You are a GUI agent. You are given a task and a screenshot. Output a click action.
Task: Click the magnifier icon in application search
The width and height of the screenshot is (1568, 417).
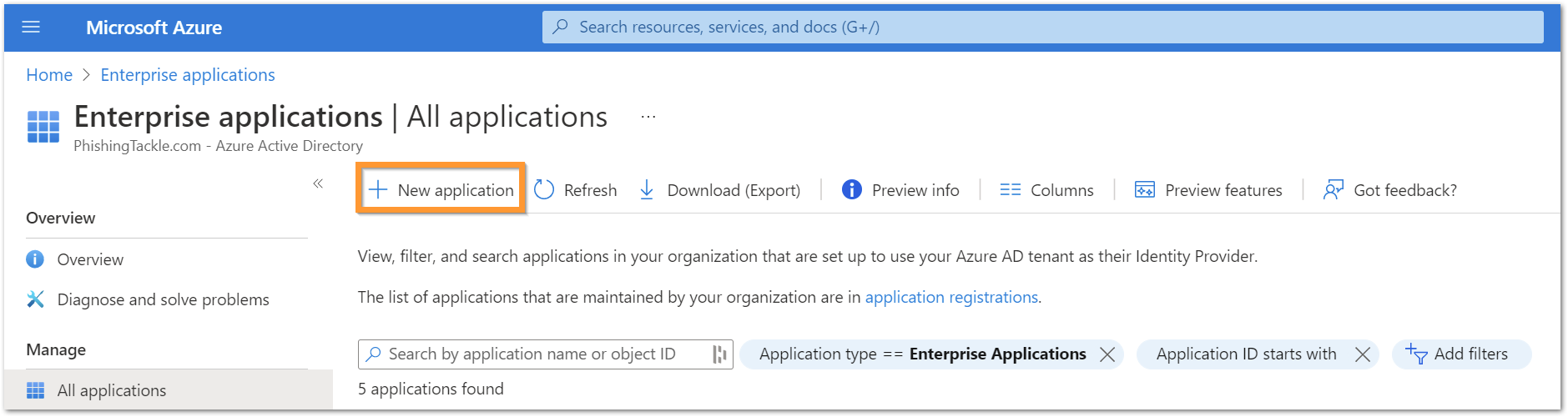374,354
